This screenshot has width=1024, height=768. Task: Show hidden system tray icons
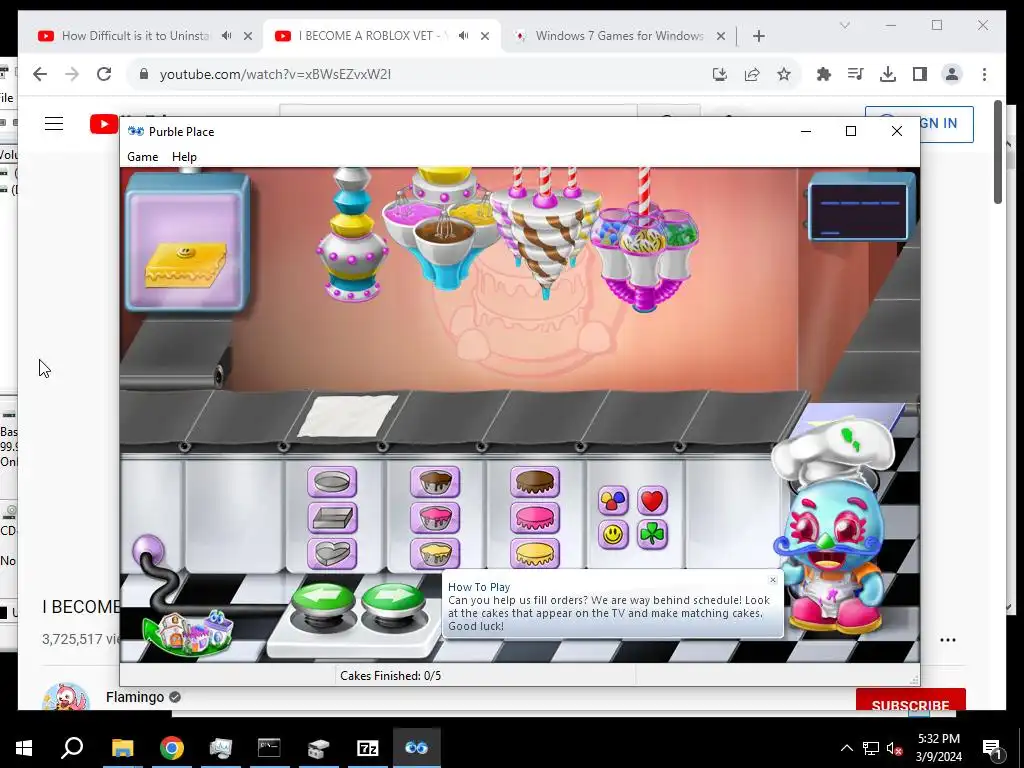[x=846, y=748]
